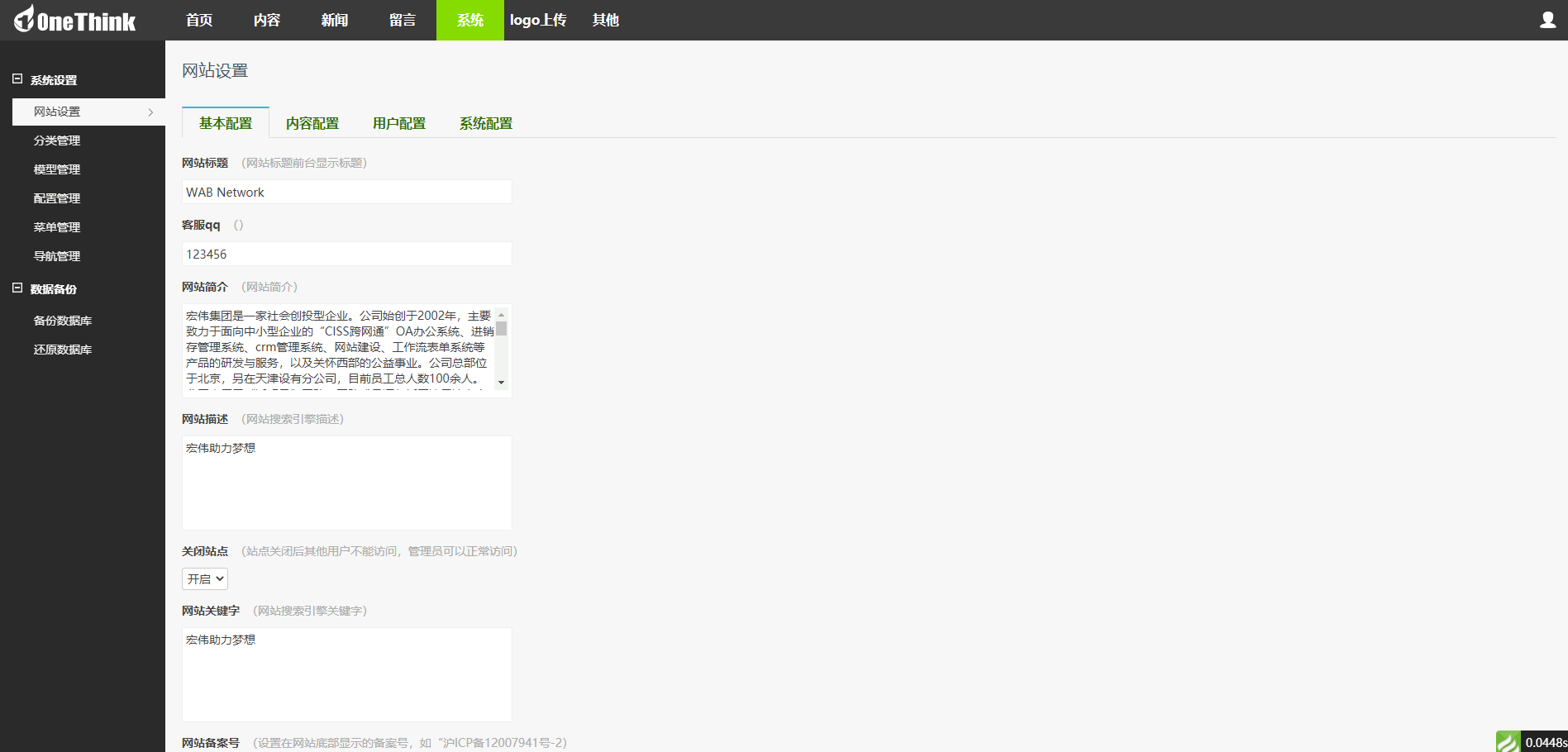
Task: Click the 网站简介 scrollbar down arrow
Action: tap(501, 383)
